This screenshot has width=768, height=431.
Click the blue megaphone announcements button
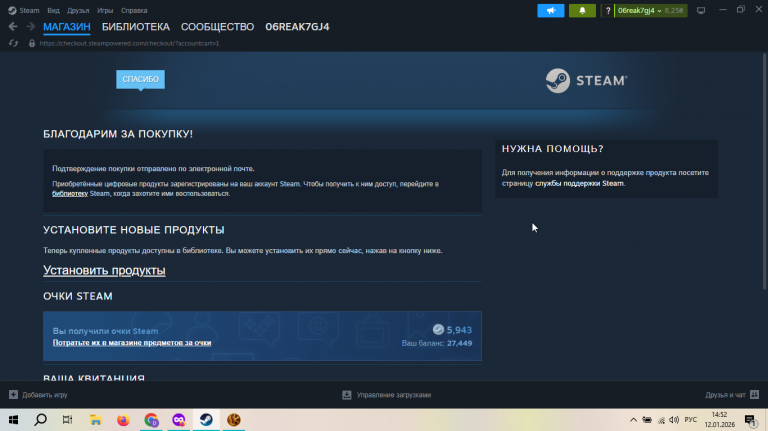tap(551, 10)
